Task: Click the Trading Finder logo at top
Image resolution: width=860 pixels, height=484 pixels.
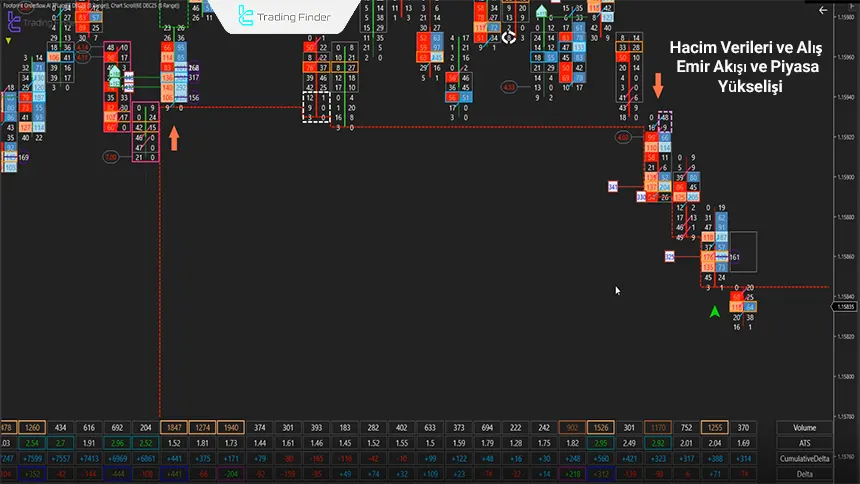Action: pyautogui.click(x=283, y=16)
